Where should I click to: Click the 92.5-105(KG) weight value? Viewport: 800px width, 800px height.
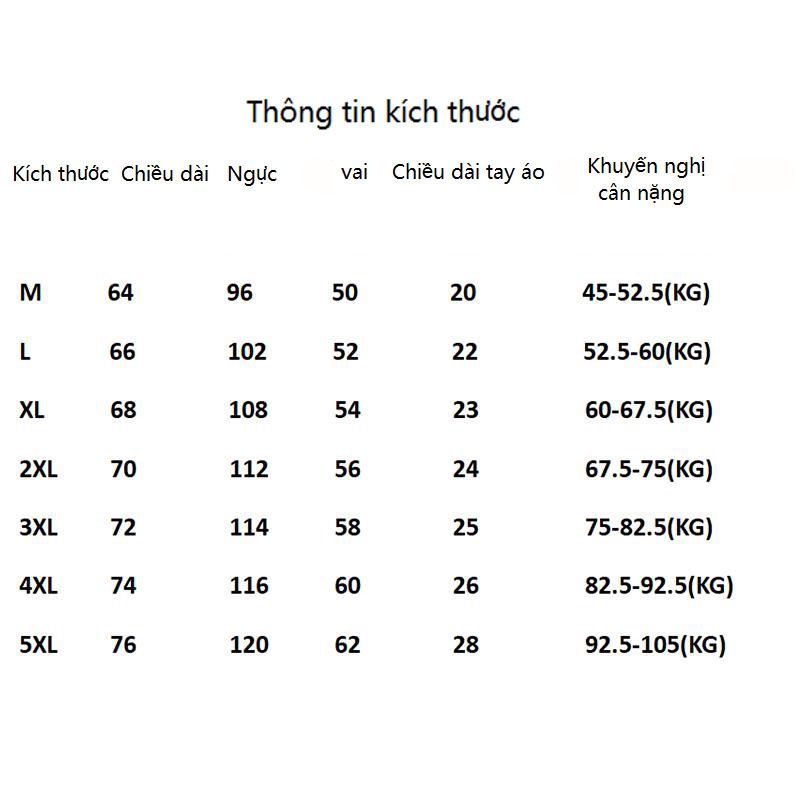tap(655, 645)
